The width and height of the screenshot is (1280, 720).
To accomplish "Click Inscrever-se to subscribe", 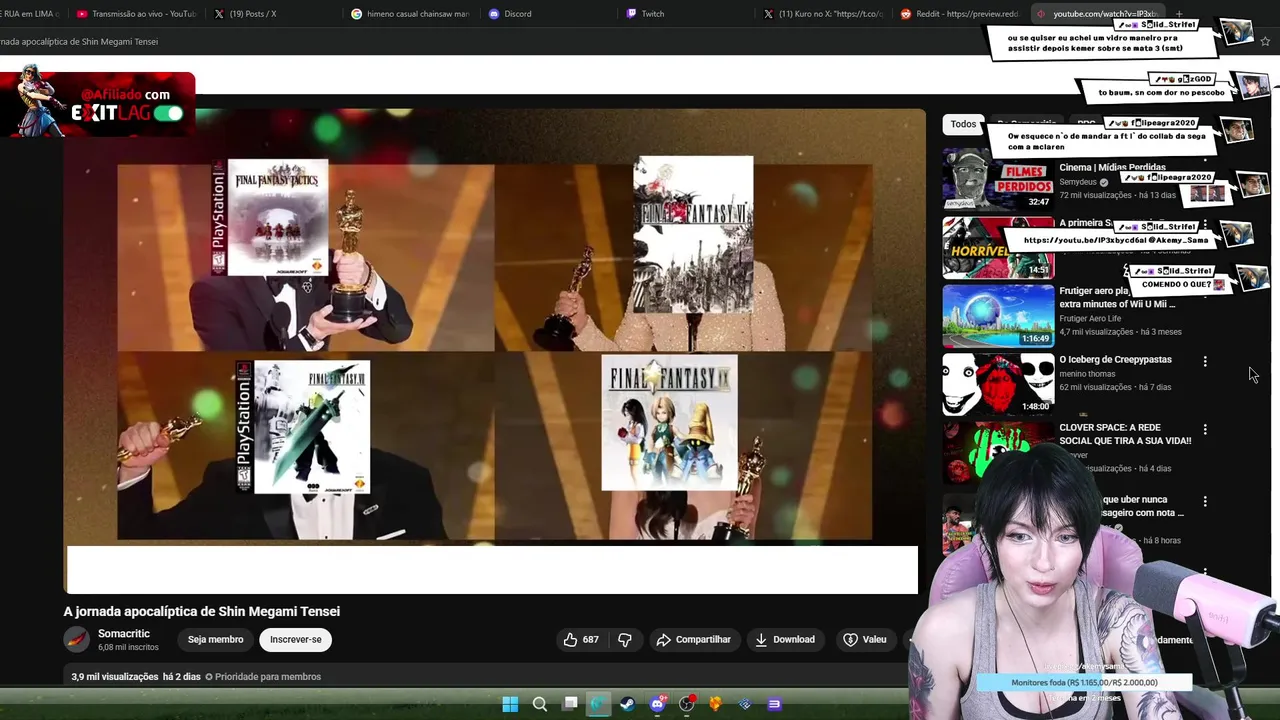I will click(x=295, y=640).
